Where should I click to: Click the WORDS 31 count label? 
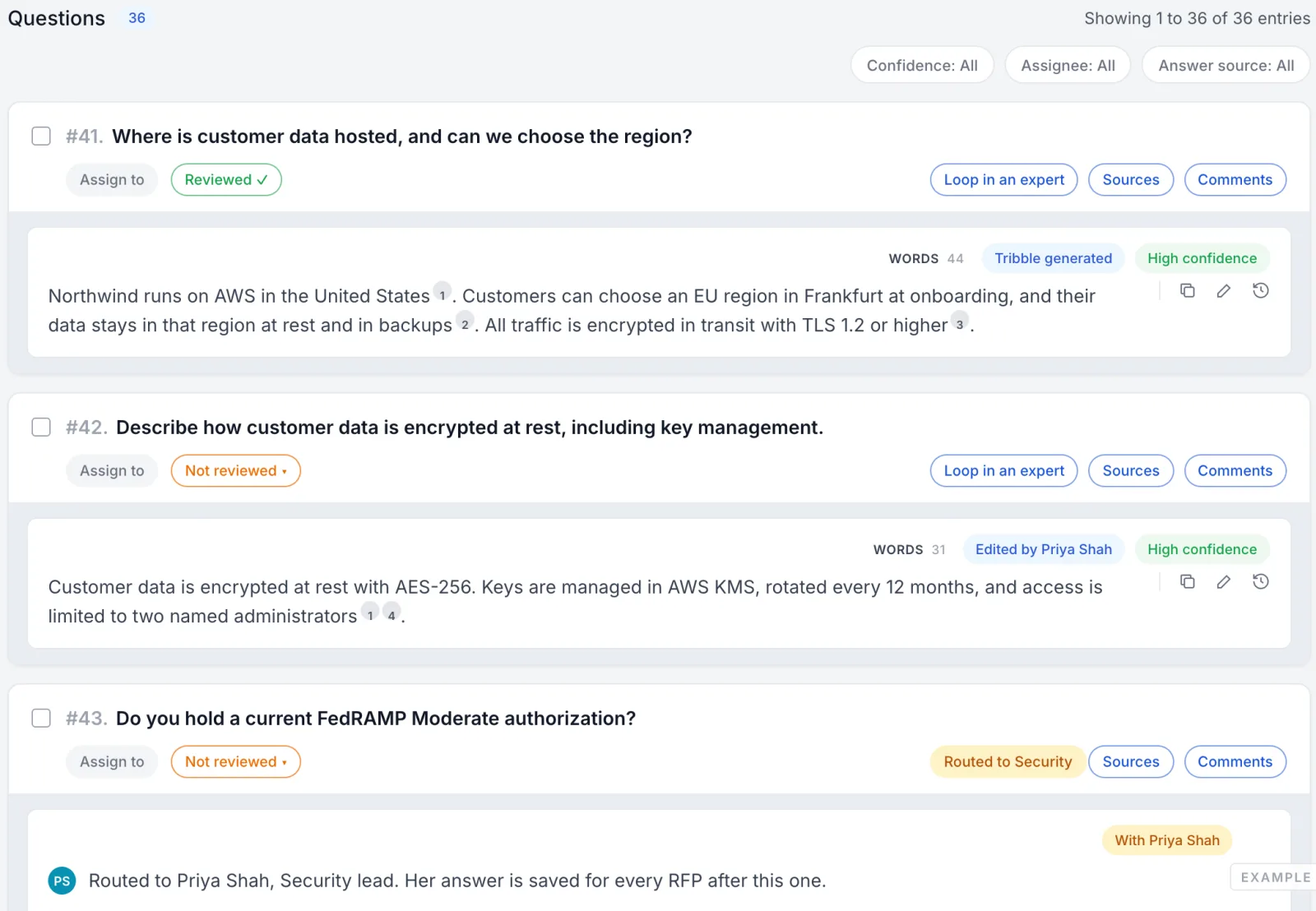(x=910, y=549)
